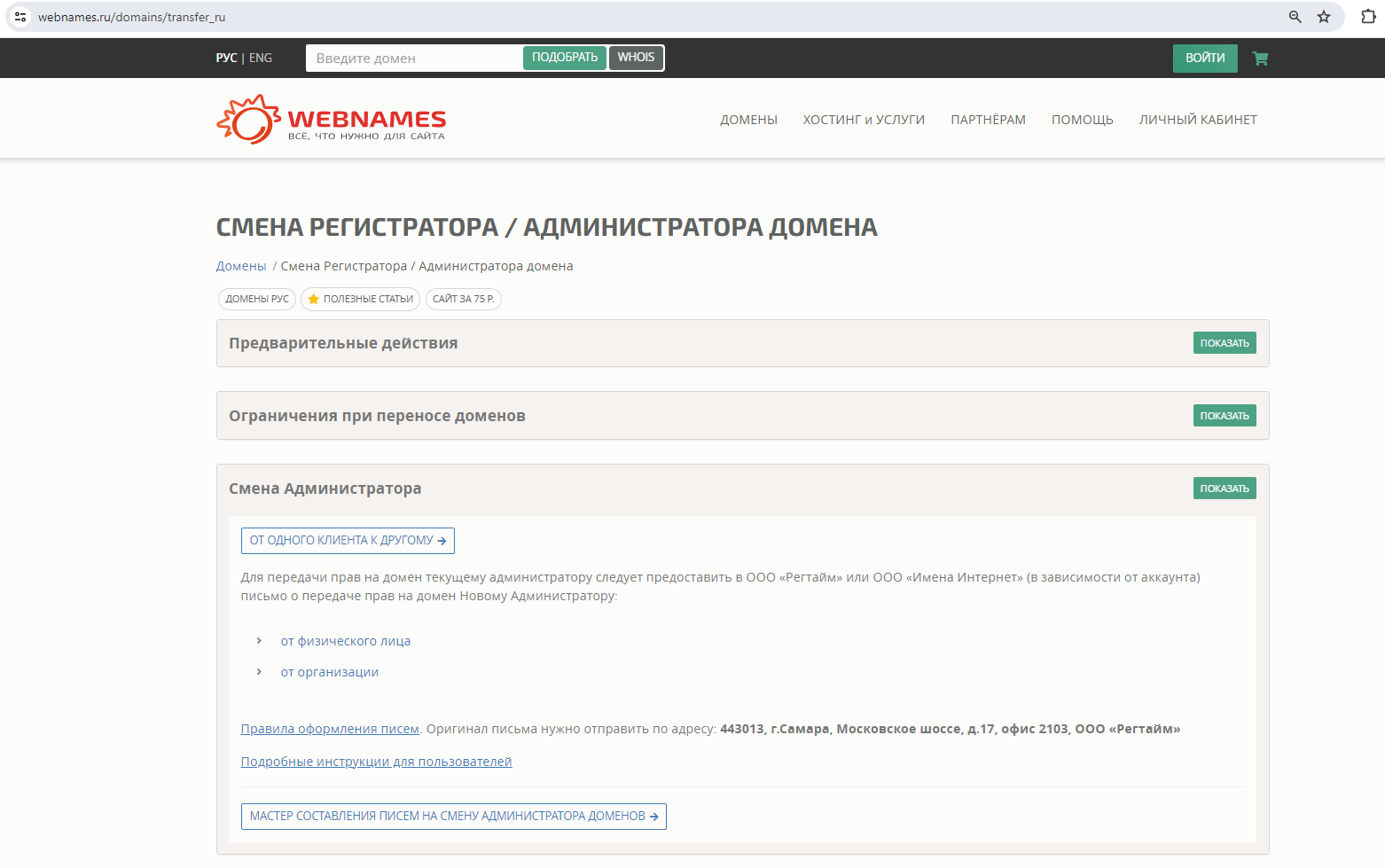Expand the Предварительные действия section
Screen dimensions: 1385x868
1224,343
